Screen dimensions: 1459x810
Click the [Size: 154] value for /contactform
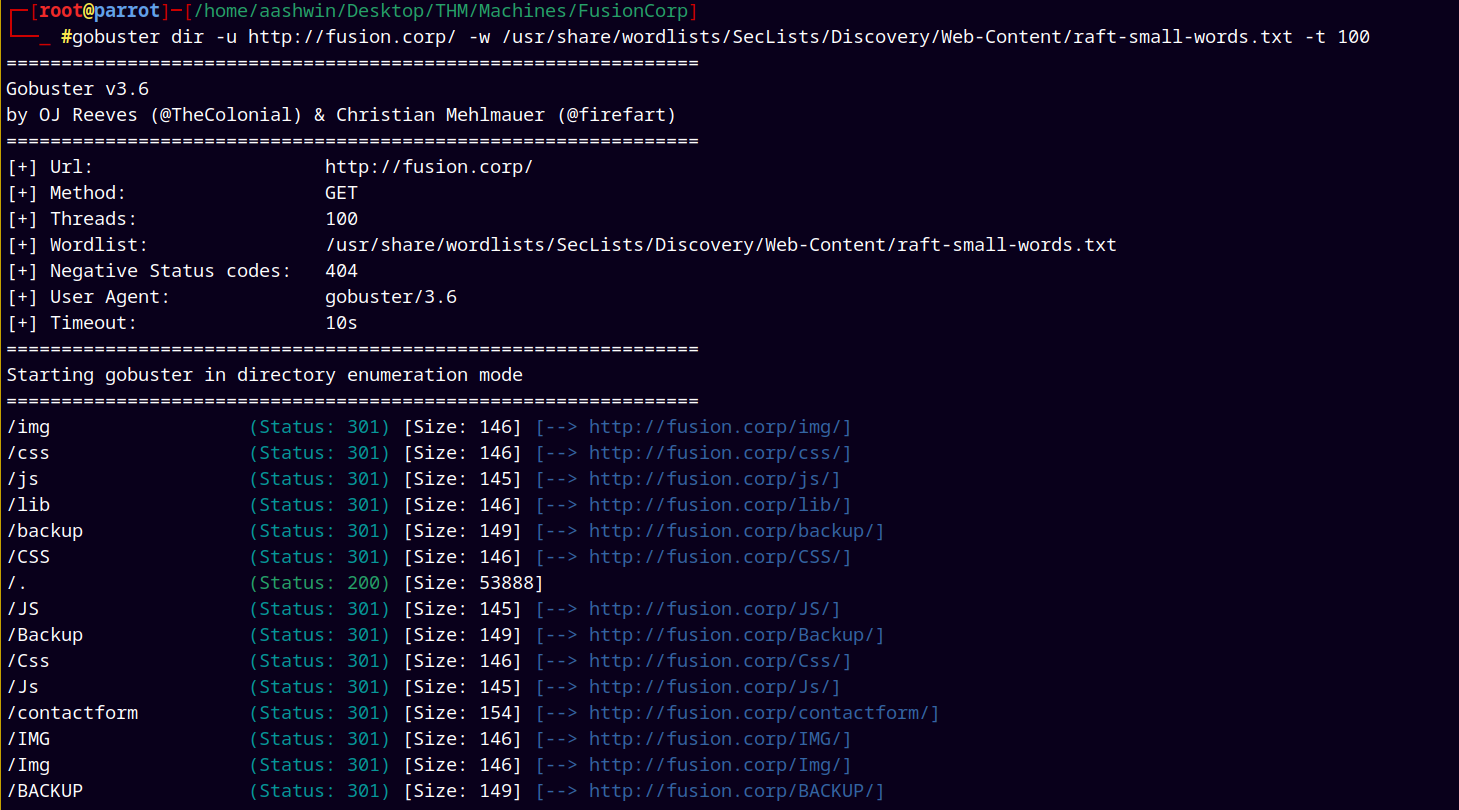point(462,713)
